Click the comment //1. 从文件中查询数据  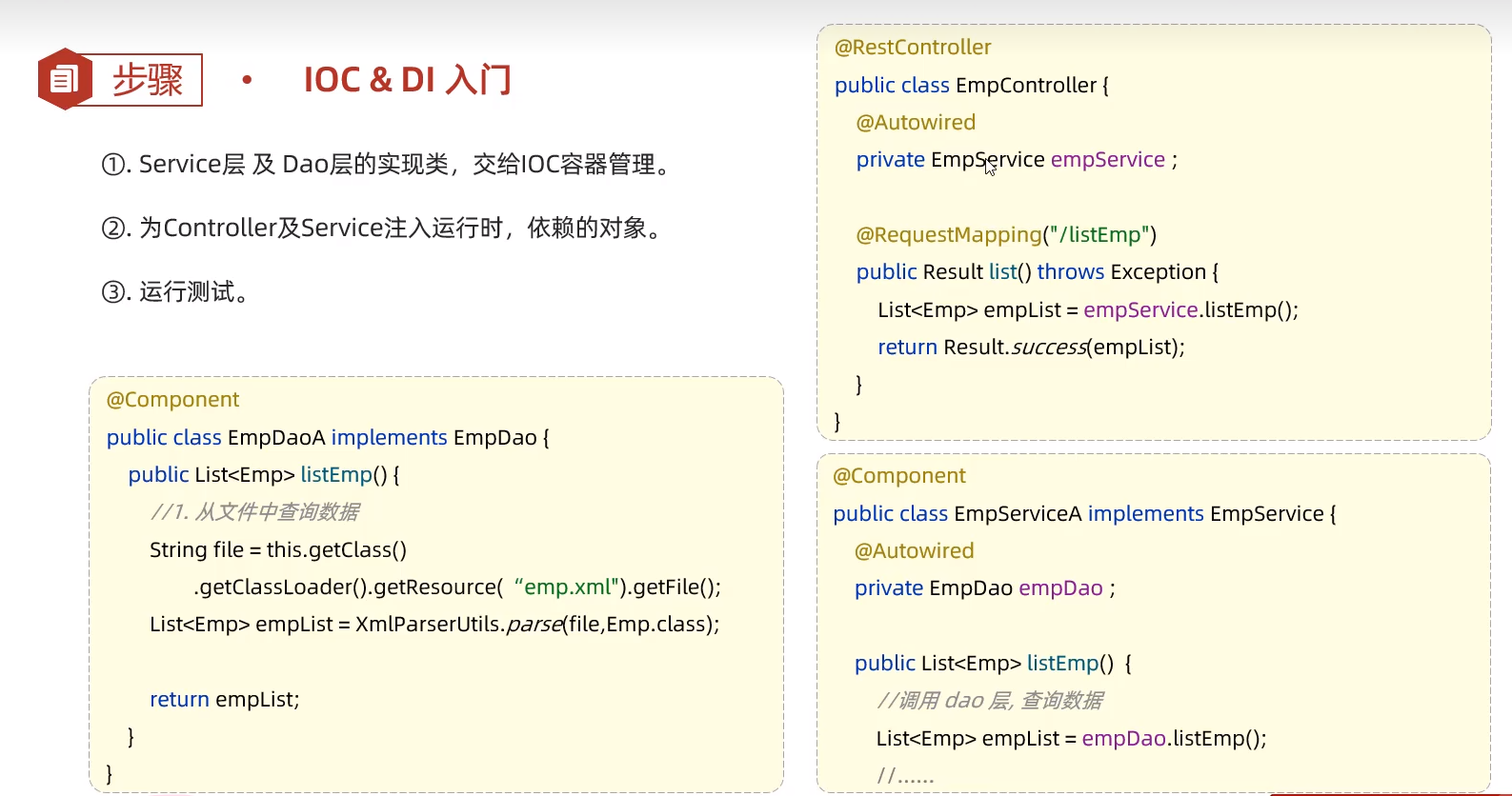[254, 512]
